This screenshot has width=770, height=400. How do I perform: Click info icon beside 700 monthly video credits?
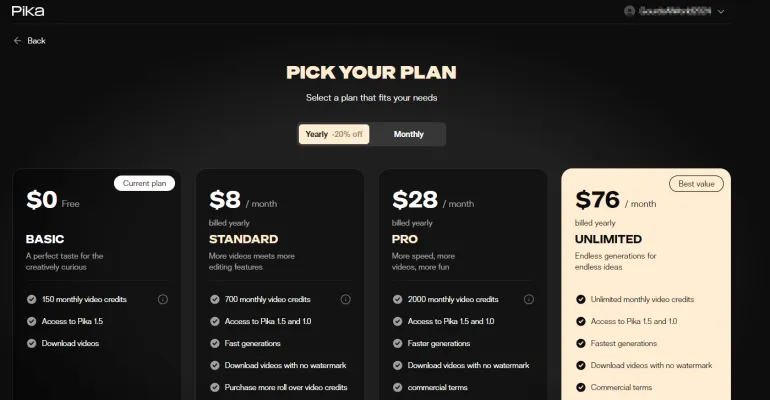(x=346, y=299)
